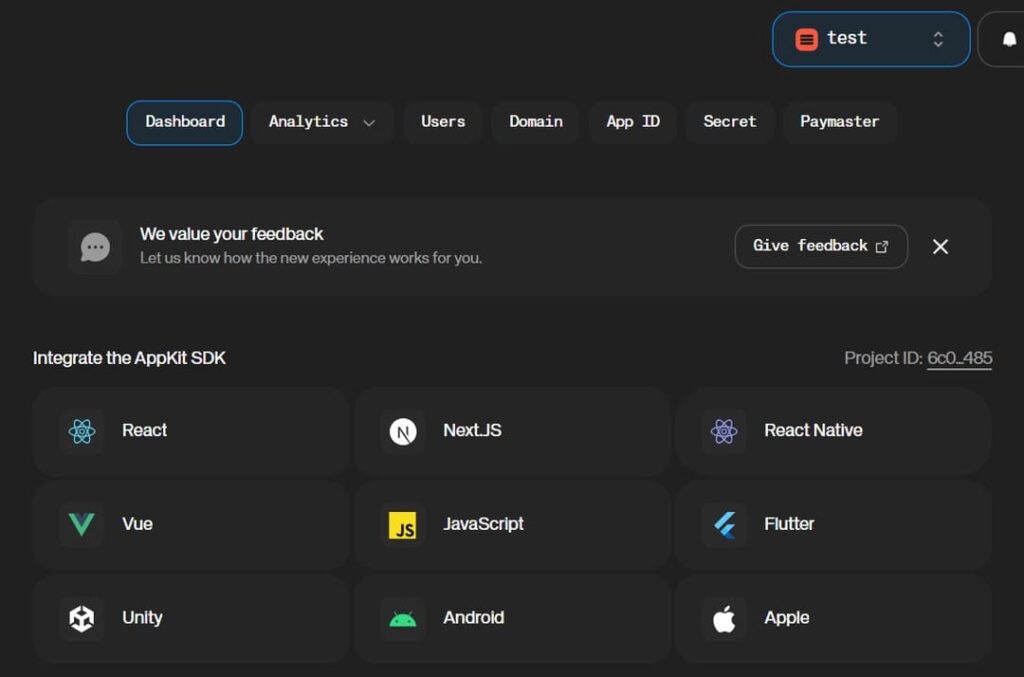Click the Unity cube icon
The width and height of the screenshot is (1024, 677).
point(82,618)
